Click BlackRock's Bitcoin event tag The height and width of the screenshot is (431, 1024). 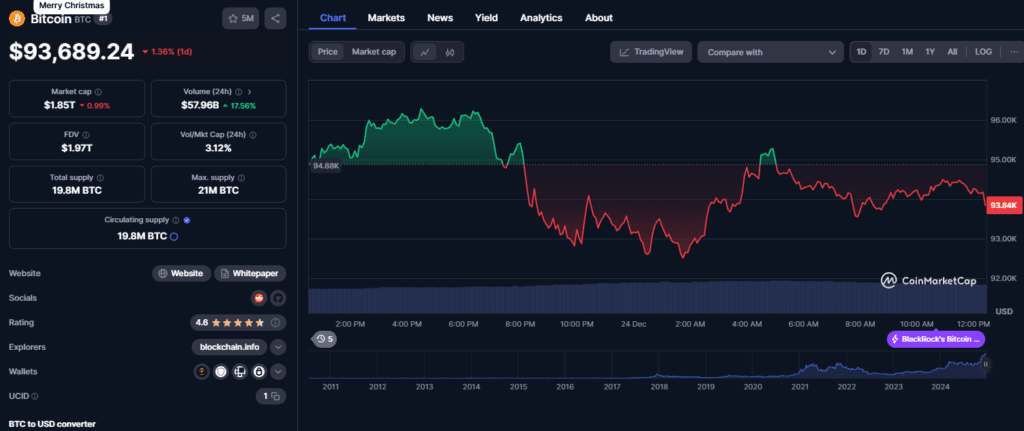[x=935, y=339]
